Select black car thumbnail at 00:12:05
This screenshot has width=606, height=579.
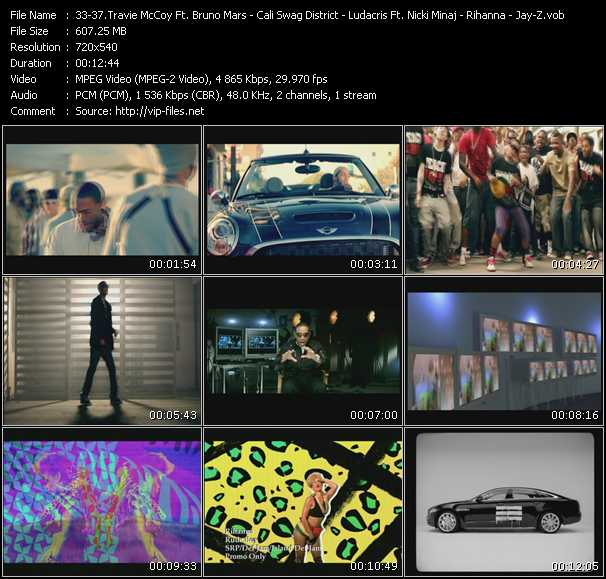[504, 502]
